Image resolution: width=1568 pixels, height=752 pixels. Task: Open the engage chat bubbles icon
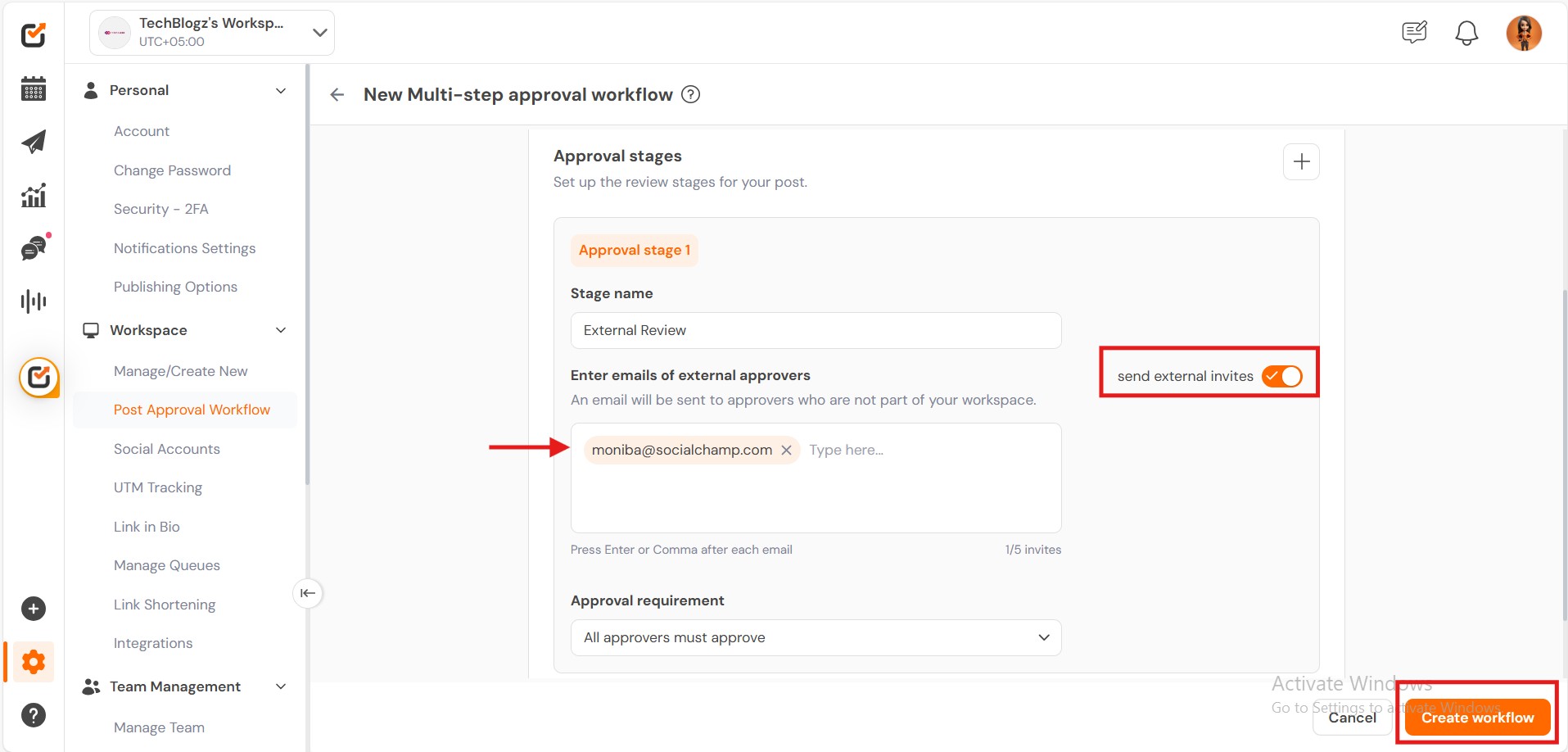click(x=34, y=248)
